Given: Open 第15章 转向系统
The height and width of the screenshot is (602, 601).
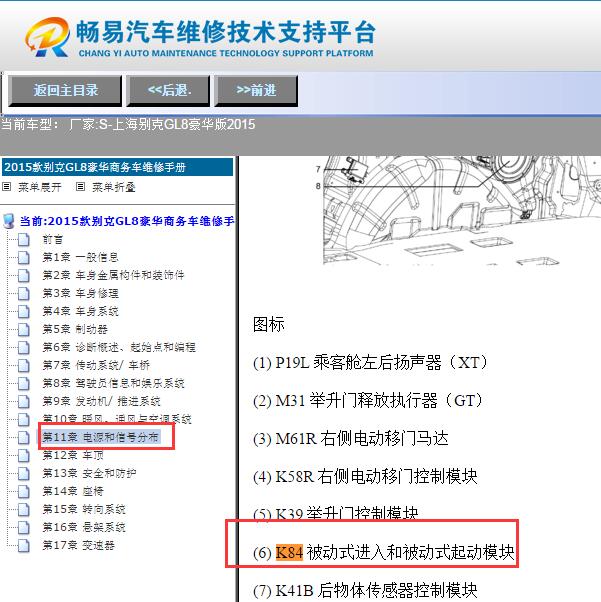Looking at the screenshot, I should (84, 509).
